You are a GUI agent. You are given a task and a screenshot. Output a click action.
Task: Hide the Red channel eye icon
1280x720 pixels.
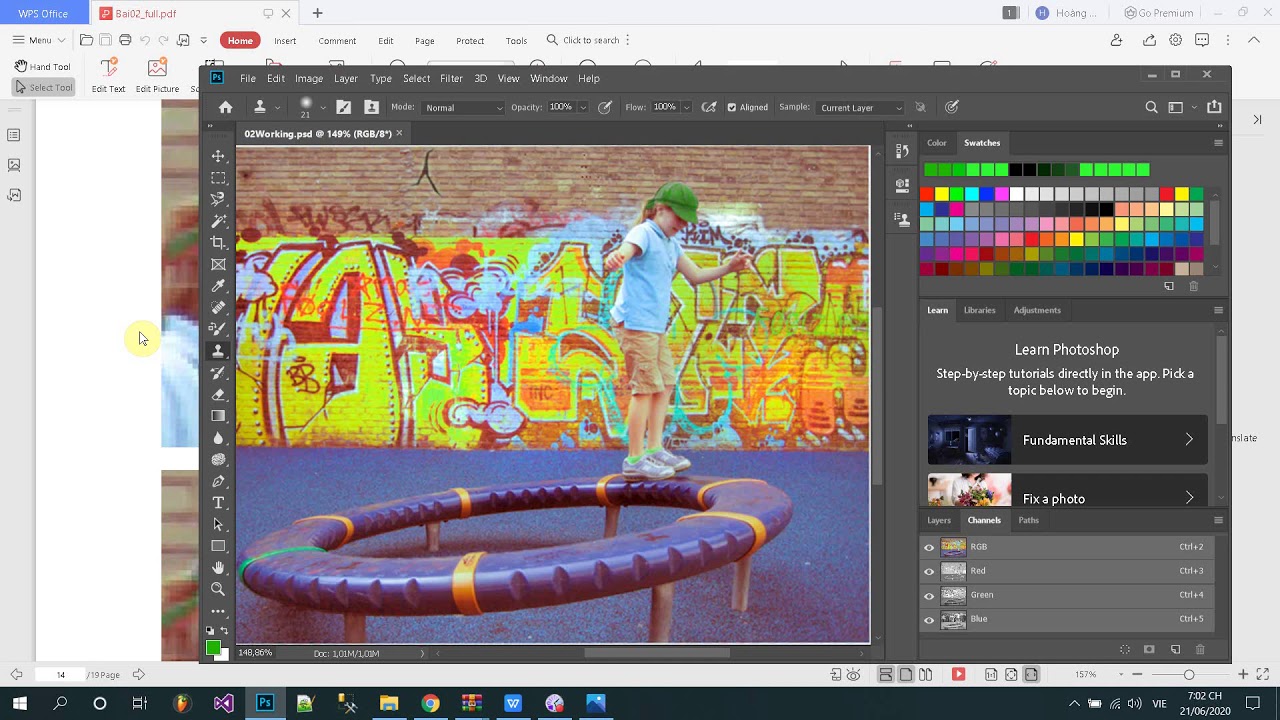929,571
